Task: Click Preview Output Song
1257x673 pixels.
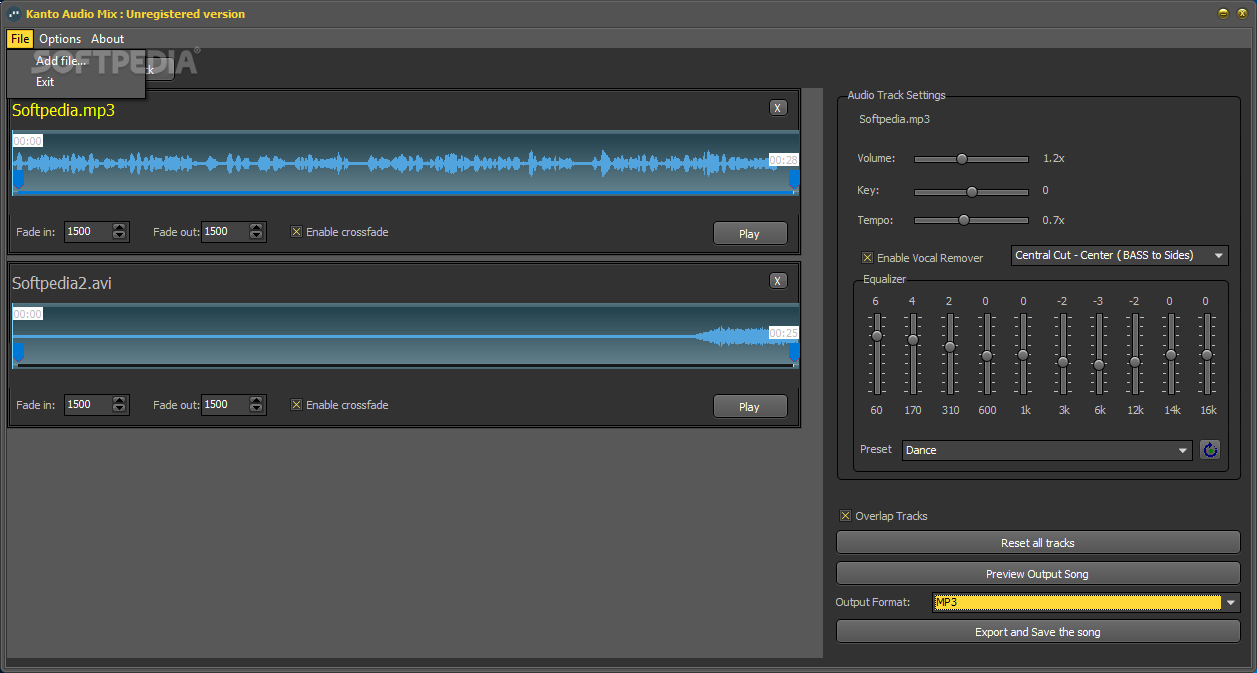Action: point(1038,574)
